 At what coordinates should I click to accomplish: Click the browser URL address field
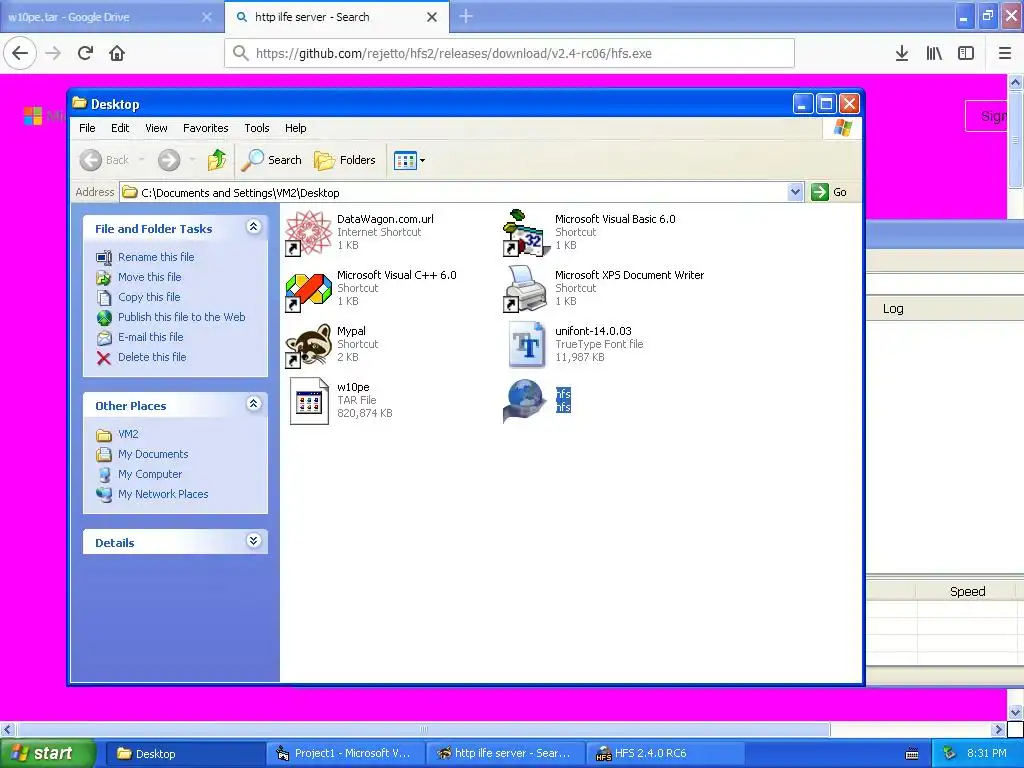pyautogui.click(x=509, y=54)
